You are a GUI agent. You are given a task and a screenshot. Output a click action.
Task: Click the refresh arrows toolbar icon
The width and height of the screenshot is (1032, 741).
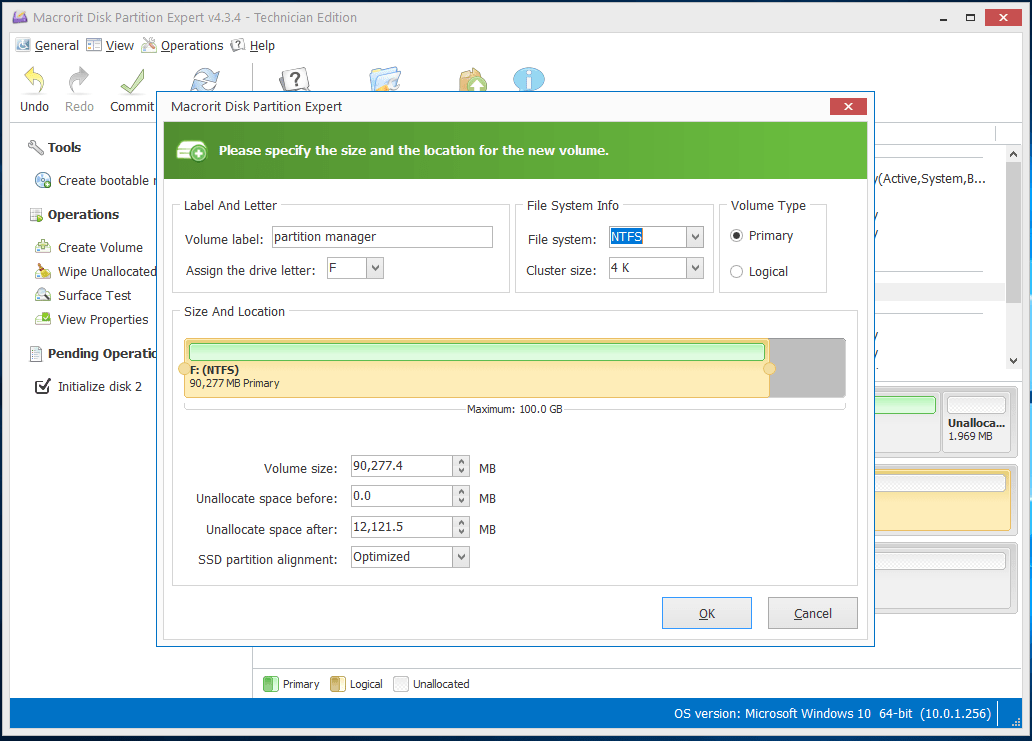click(205, 80)
